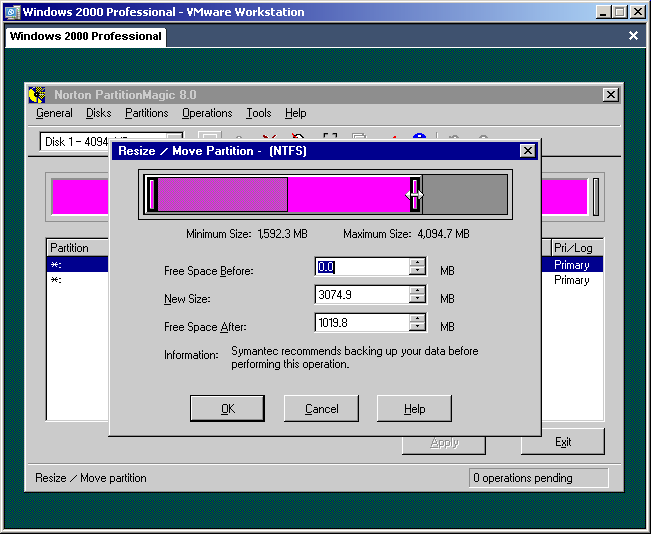The image size is (651, 534).
Task: Open the Help menu in PartitionMagic
Action: tap(295, 113)
